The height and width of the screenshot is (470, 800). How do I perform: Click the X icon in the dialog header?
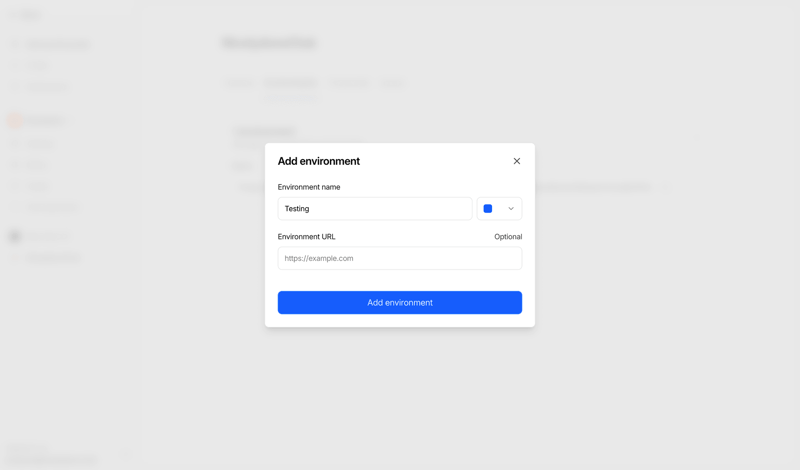517,161
